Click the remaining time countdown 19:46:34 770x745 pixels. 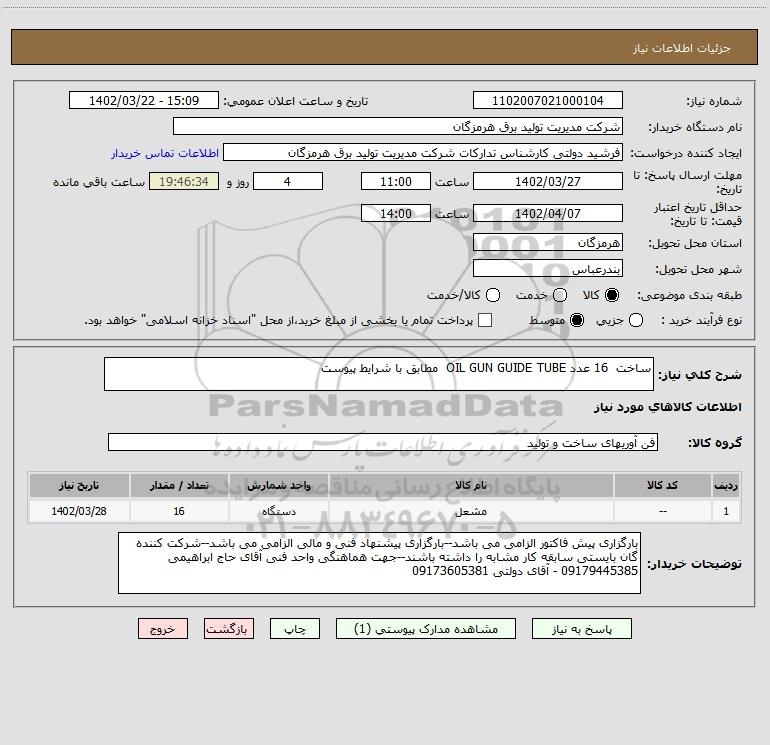click(x=184, y=181)
